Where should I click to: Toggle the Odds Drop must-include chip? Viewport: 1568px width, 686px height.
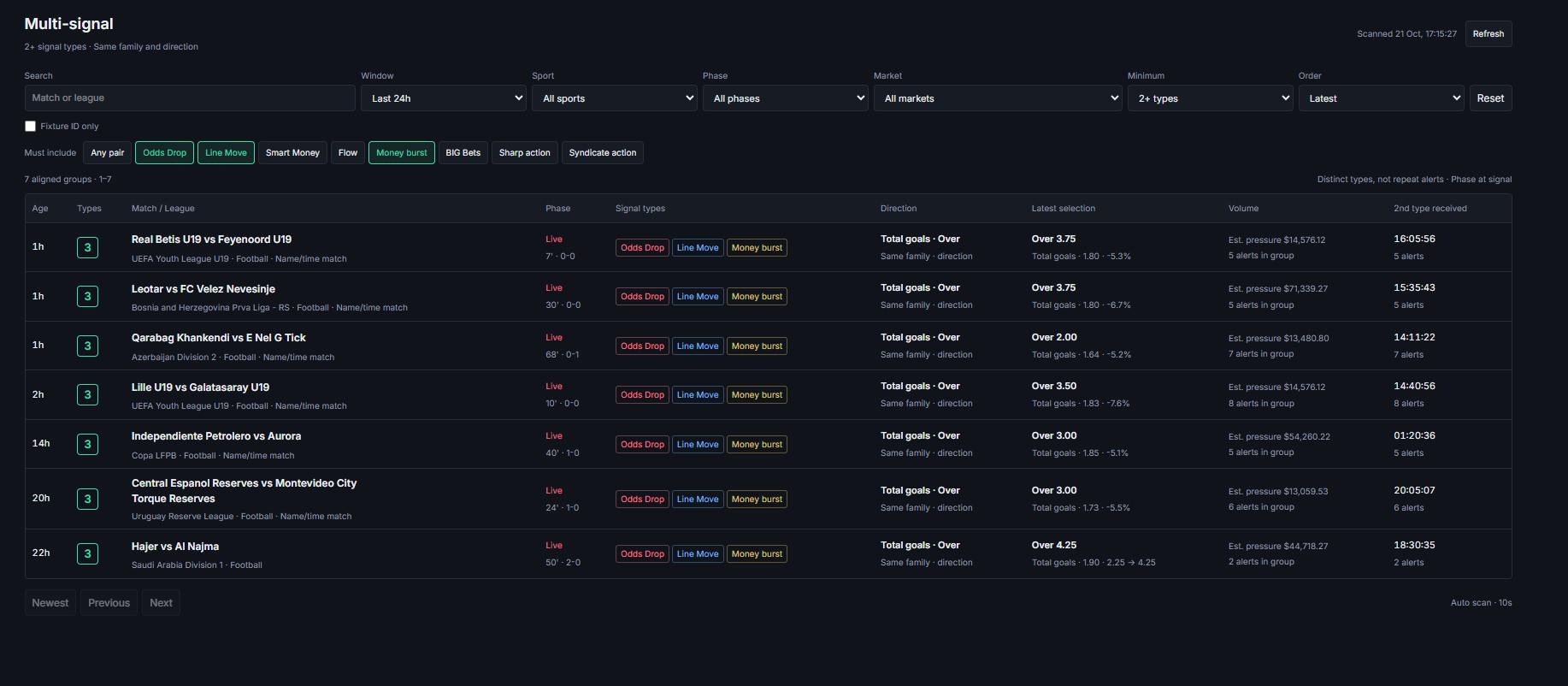[165, 153]
